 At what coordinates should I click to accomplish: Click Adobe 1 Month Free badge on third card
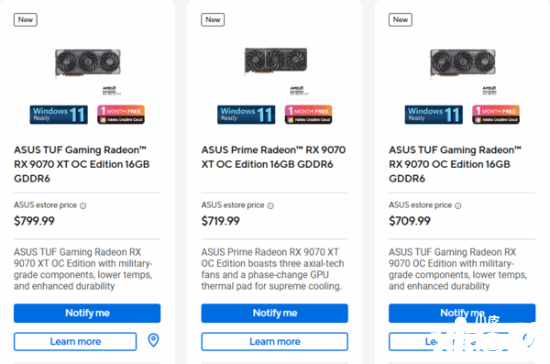[x=496, y=115]
